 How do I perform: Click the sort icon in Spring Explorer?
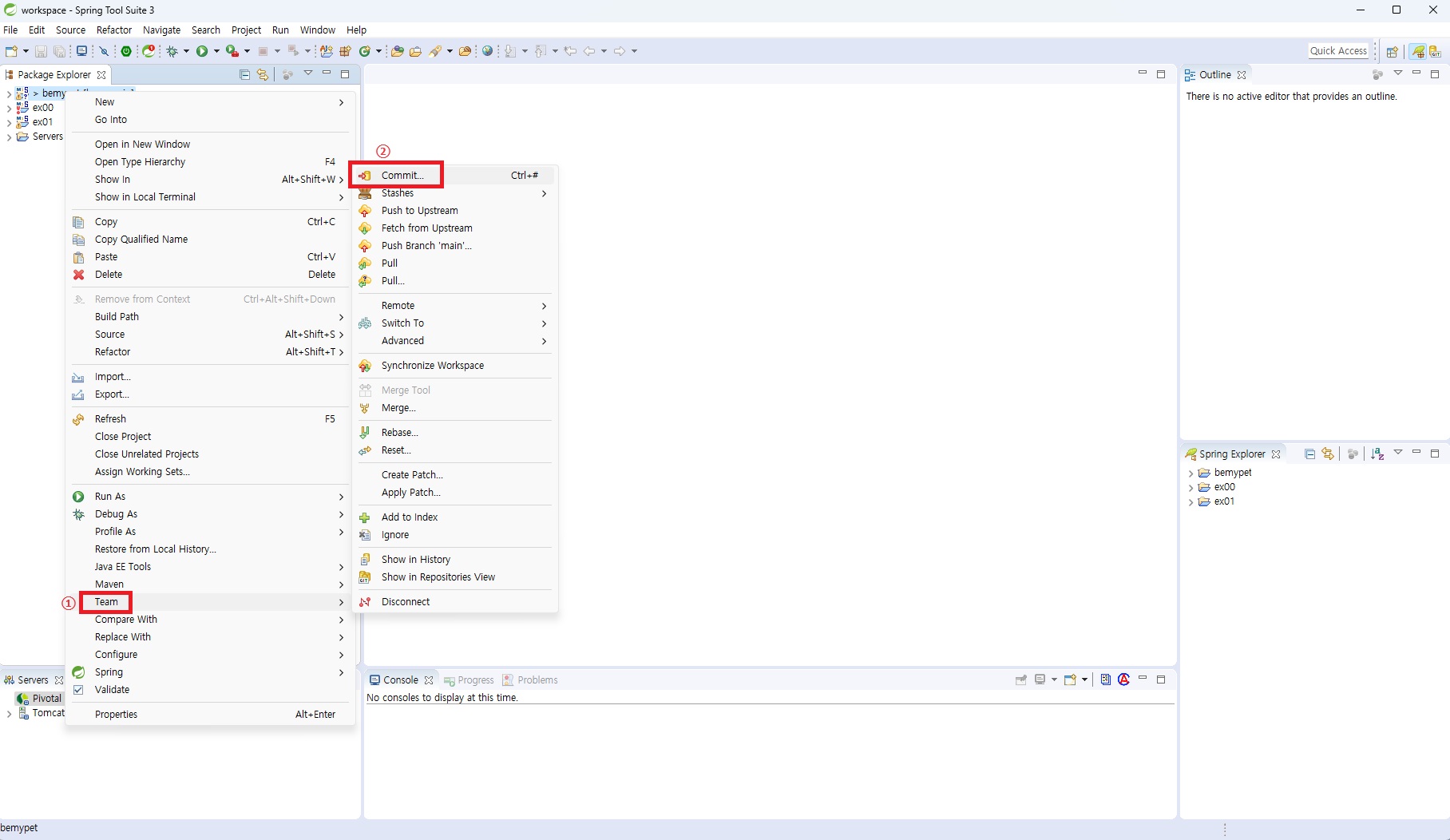(1377, 454)
